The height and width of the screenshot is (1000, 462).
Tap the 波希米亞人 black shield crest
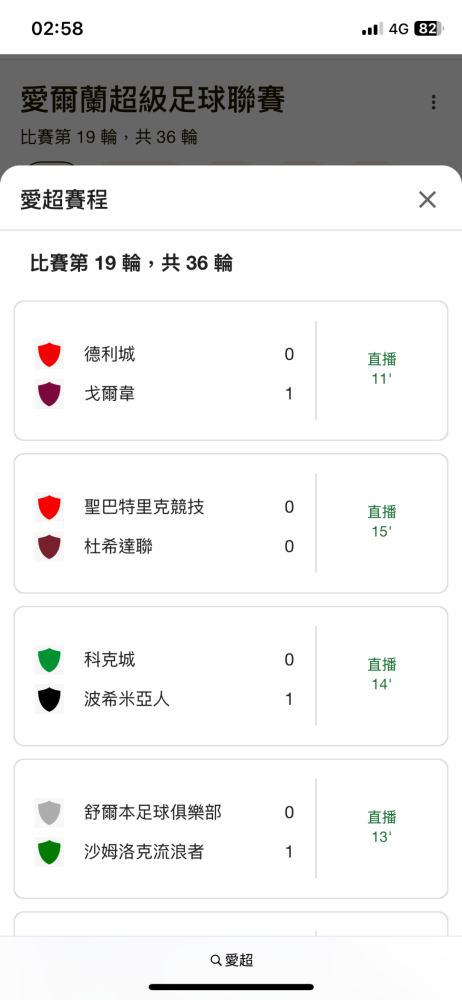point(49,699)
